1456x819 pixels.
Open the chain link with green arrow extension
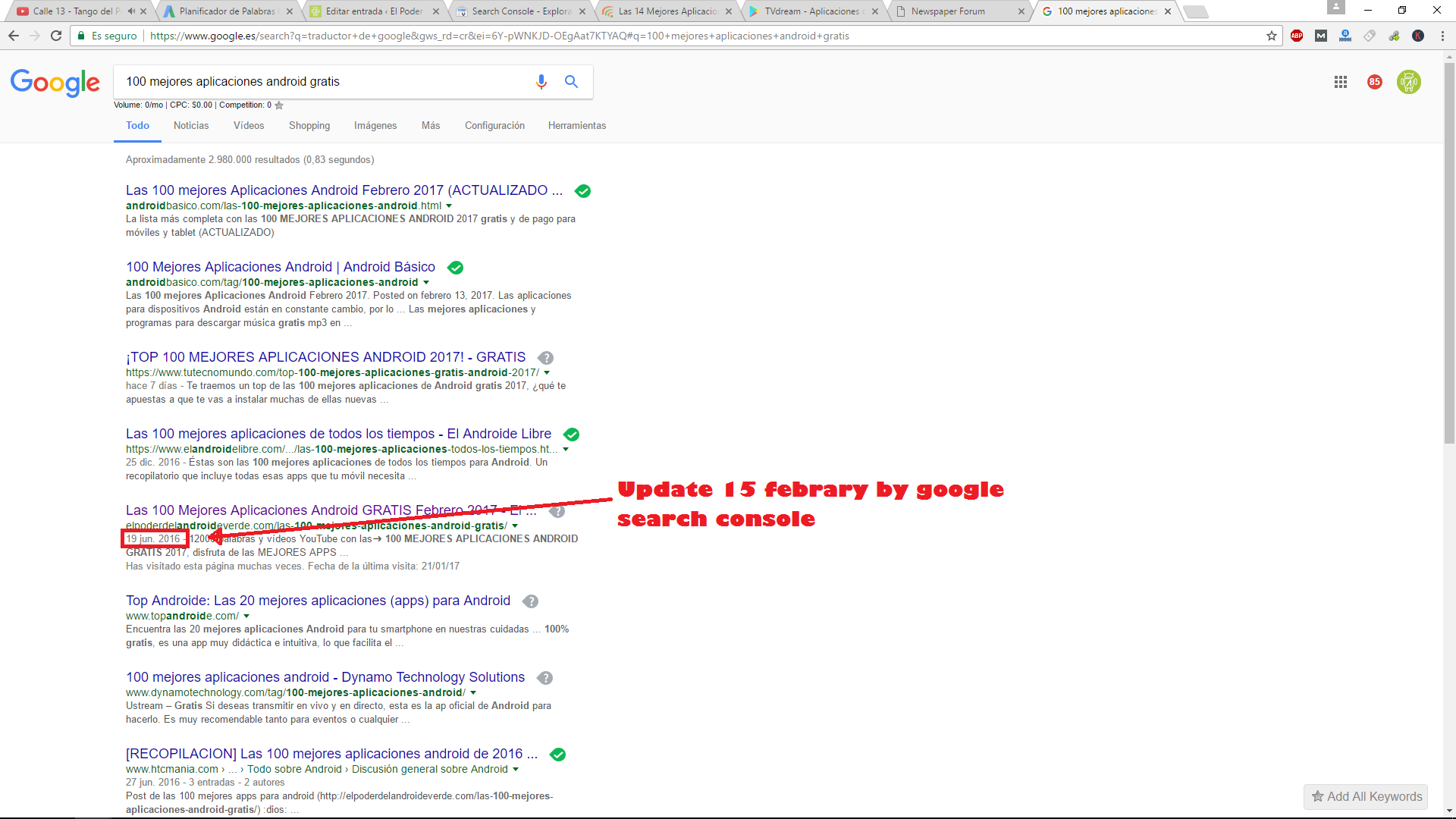pyautogui.click(x=1394, y=36)
